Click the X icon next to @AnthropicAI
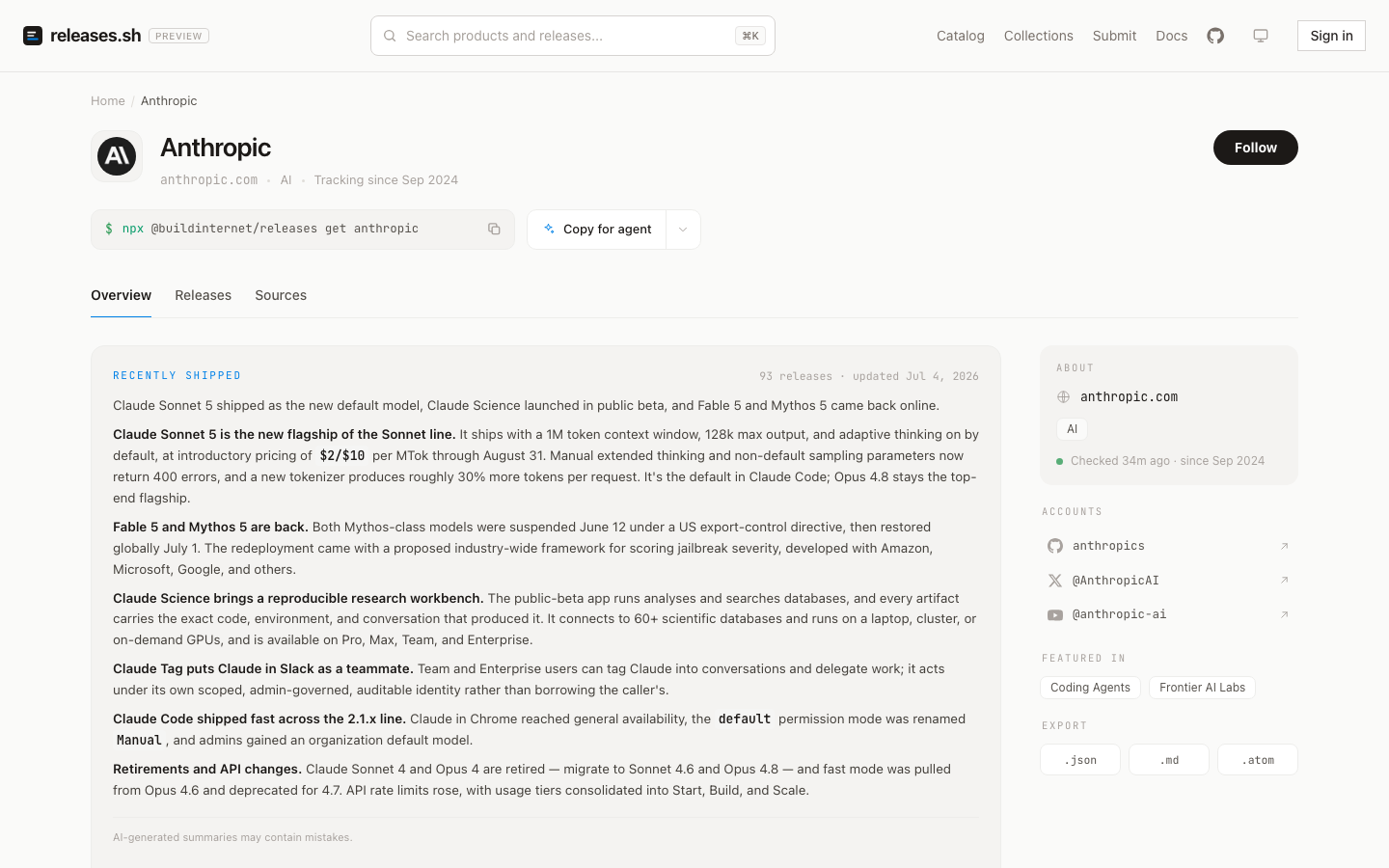 point(1055,581)
